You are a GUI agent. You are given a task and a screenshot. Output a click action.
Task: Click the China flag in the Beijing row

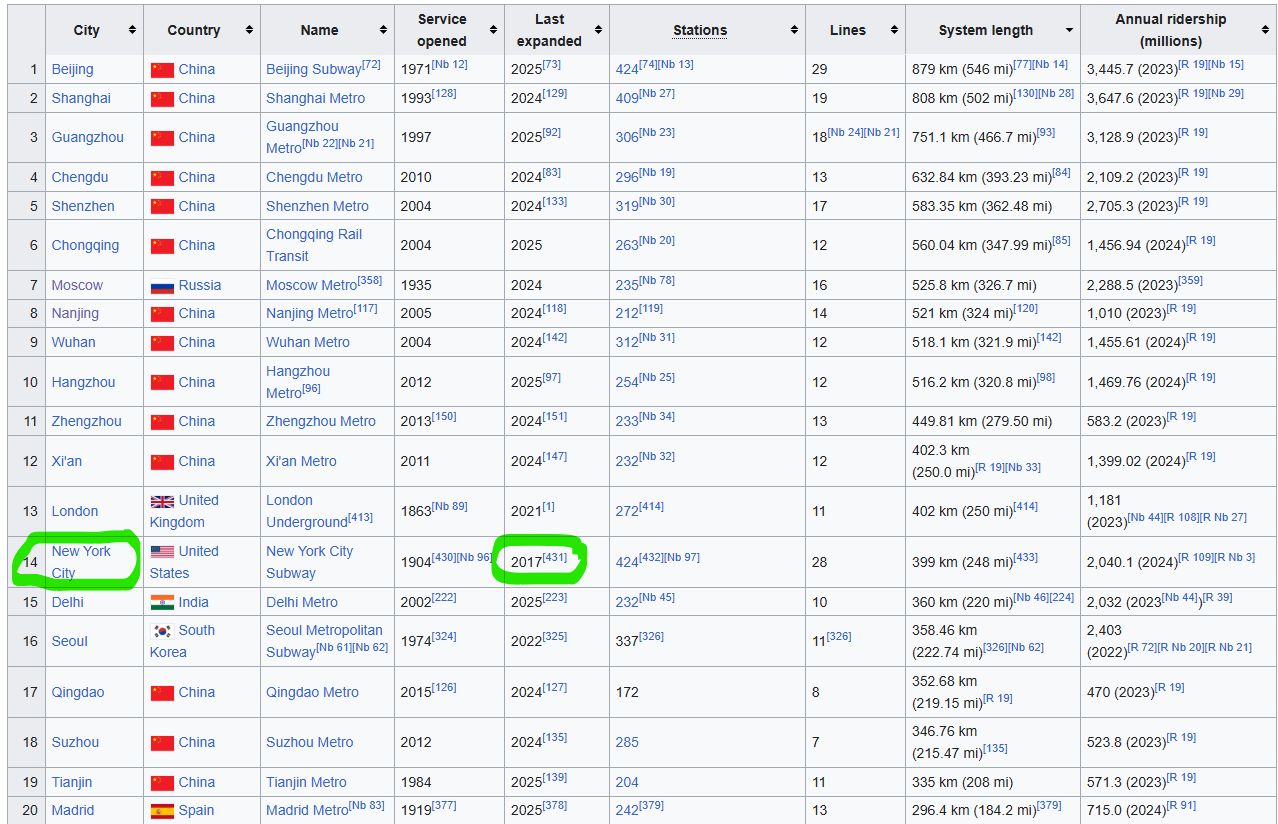[162, 70]
